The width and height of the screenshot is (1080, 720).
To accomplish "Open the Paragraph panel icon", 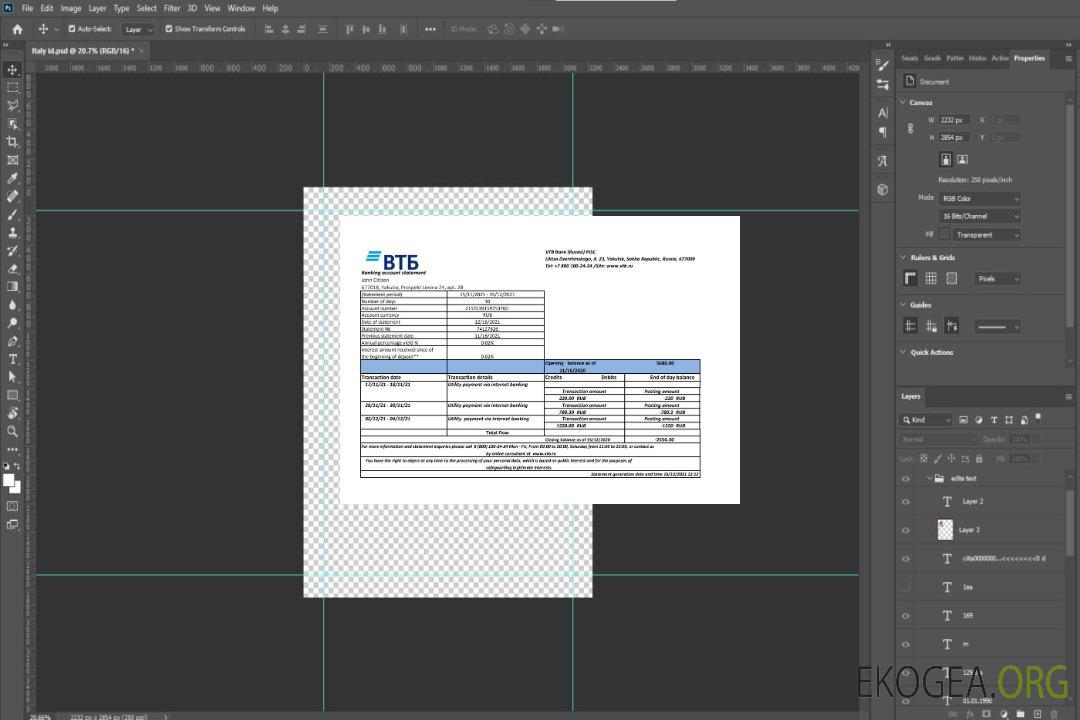I will tap(883, 132).
